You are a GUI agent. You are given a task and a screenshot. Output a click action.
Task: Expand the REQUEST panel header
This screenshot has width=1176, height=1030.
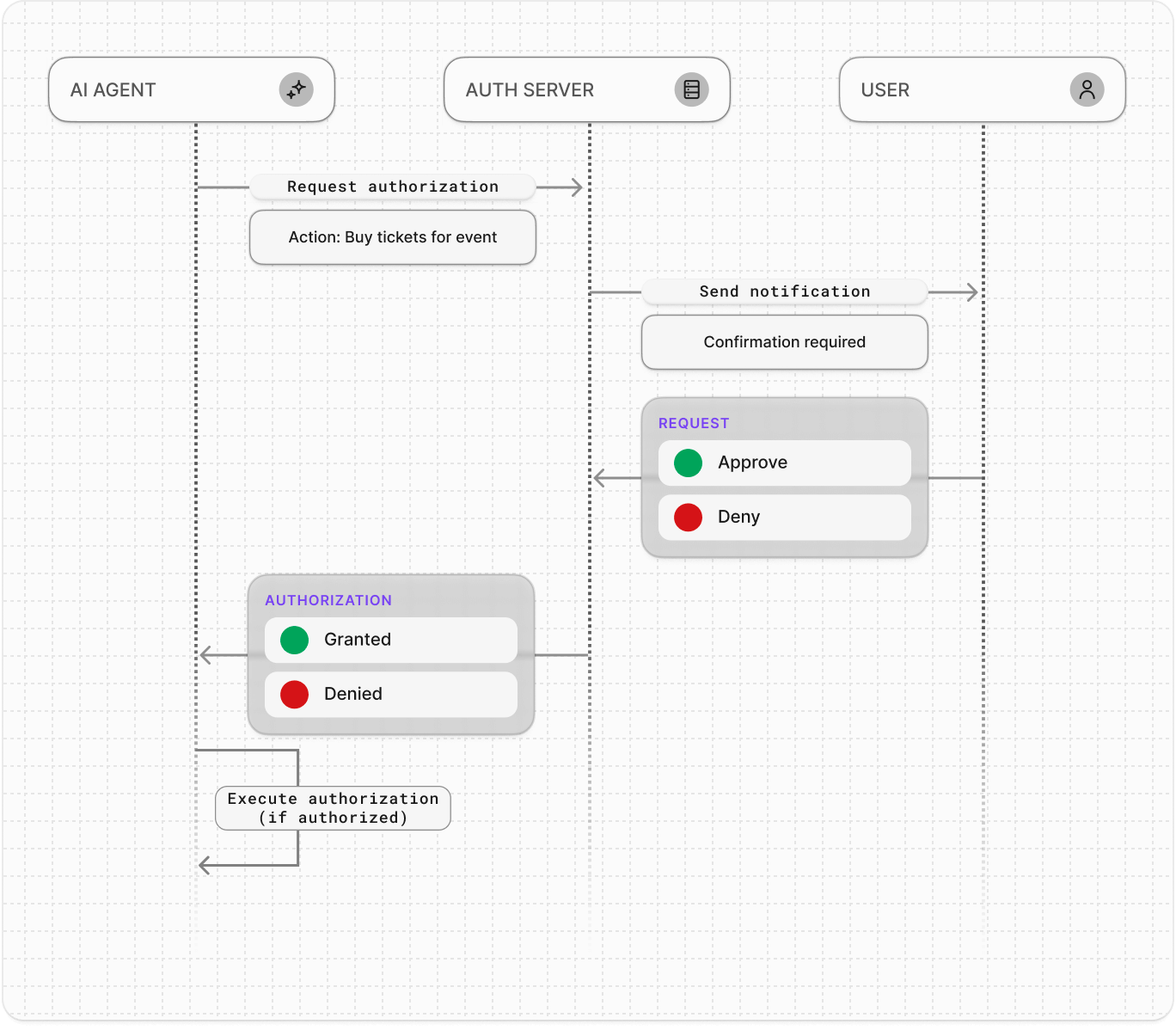693,423
